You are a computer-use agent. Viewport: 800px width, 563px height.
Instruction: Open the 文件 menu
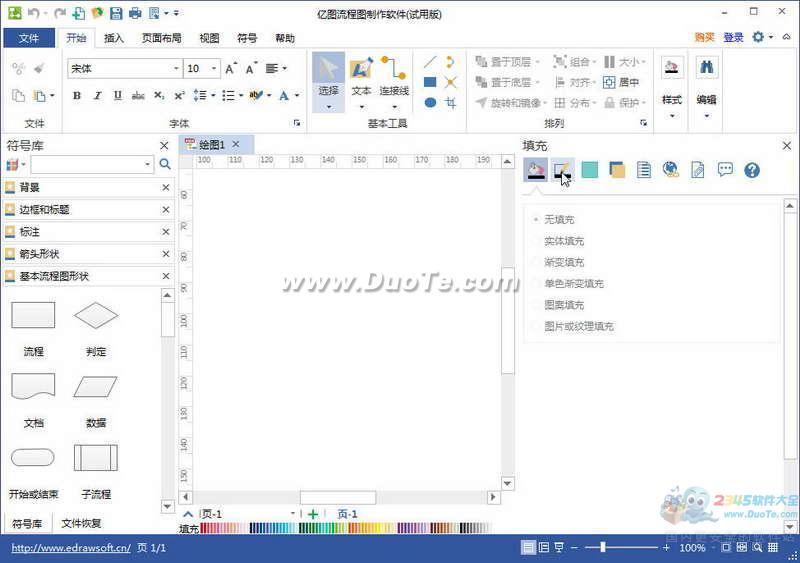click(x=29, y=38)
